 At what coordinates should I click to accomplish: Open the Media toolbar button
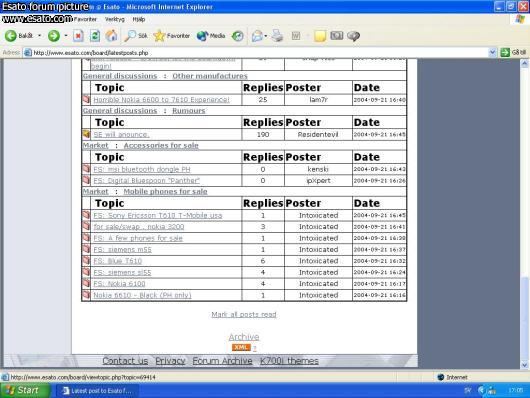[211, 36]
